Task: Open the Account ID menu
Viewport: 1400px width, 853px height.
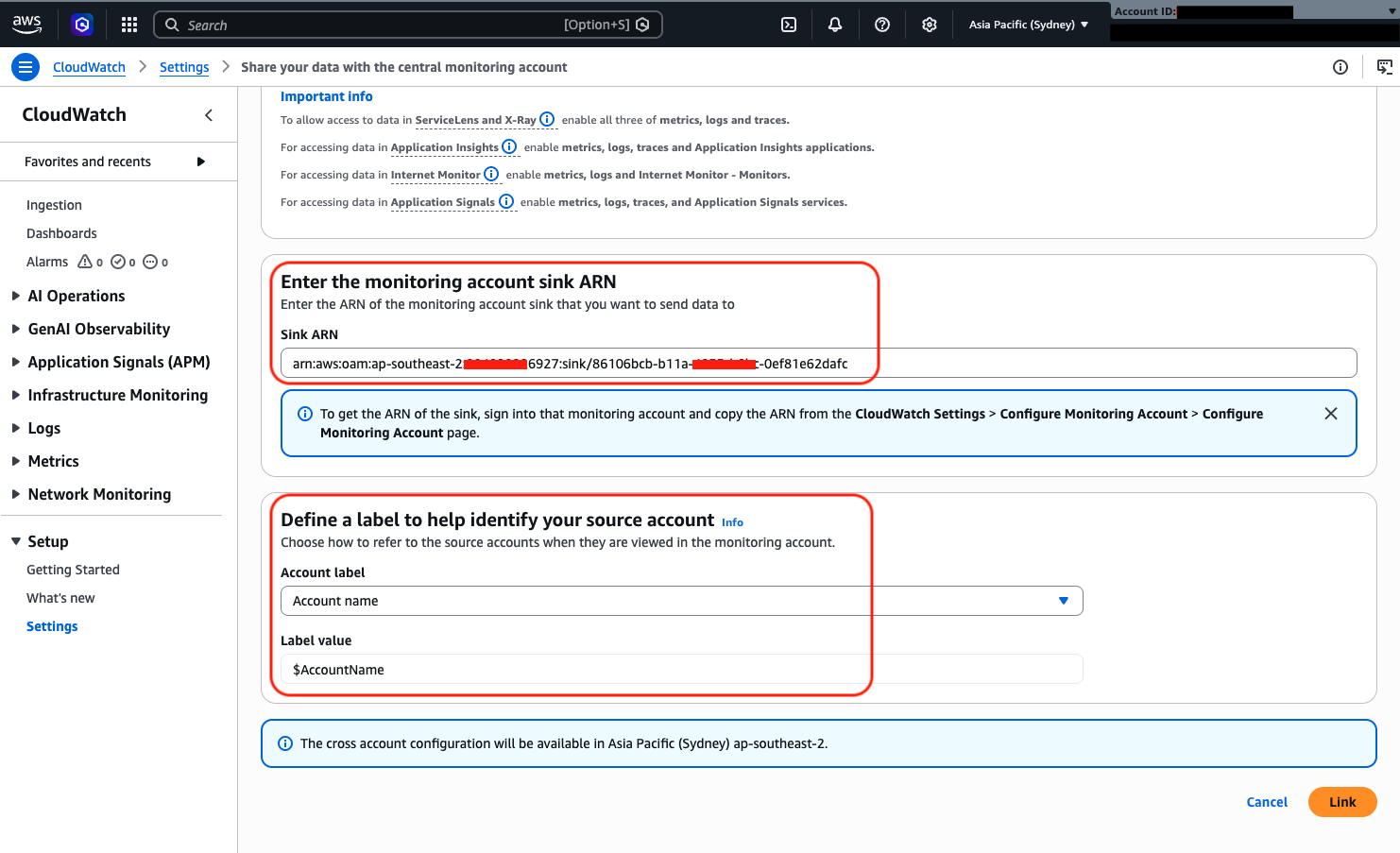Action: (x=1255, y=12)
